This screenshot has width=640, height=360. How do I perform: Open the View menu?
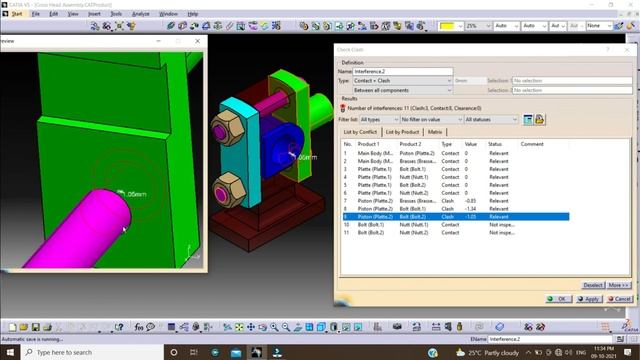tap(73, 14)
